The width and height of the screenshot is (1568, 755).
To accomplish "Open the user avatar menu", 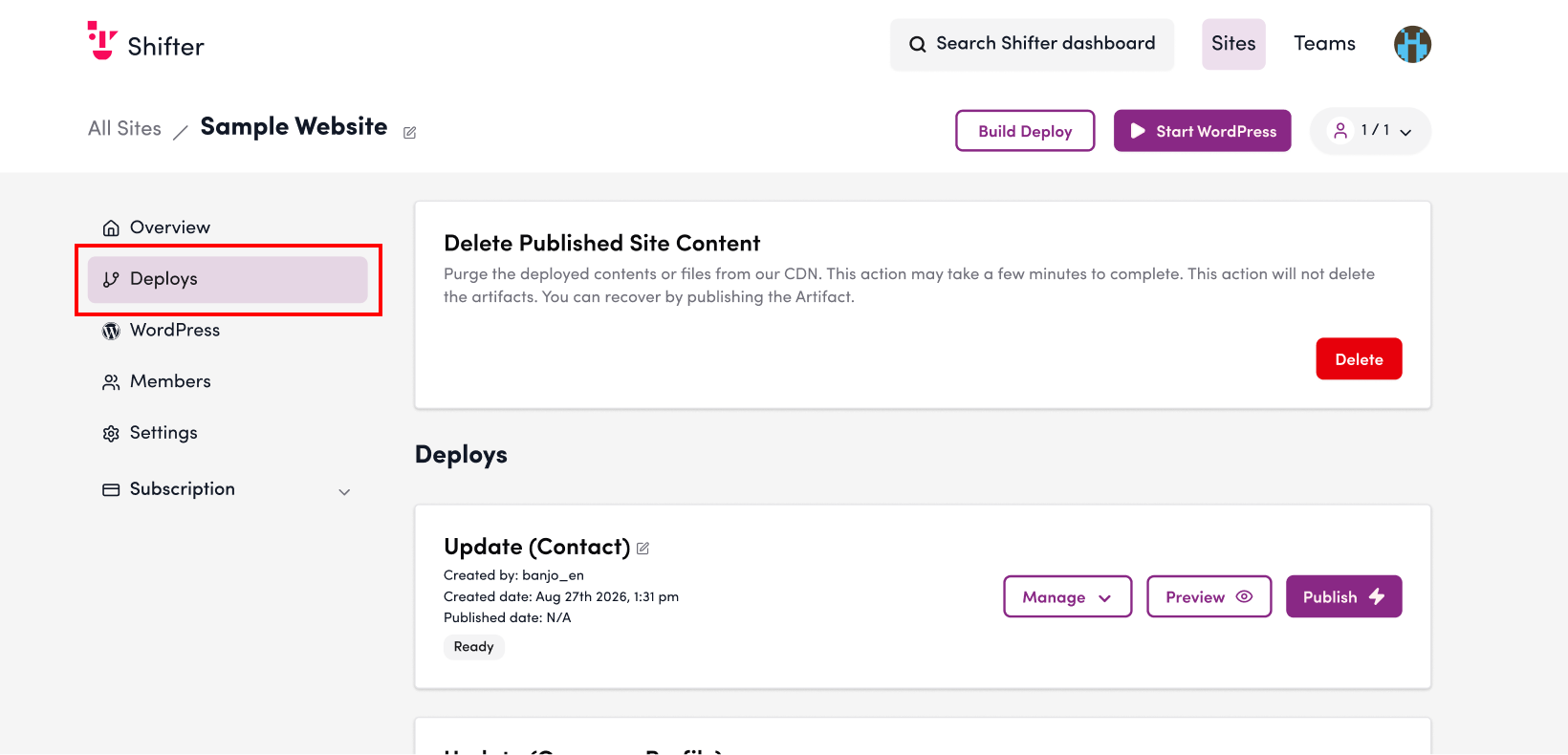I will coord(1412,44).
